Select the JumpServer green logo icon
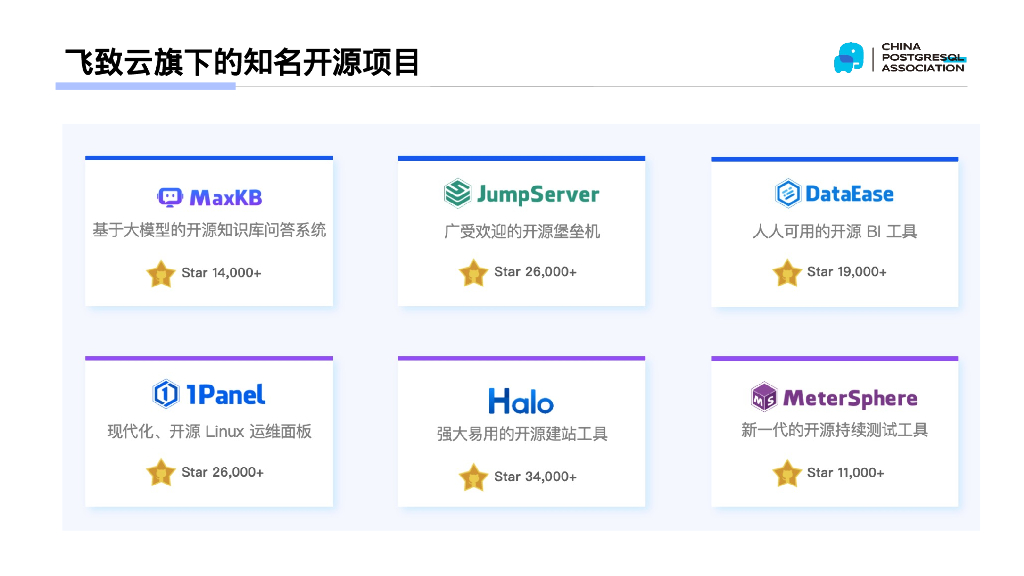Viewport: 1024px width, 576px height. coord(456,195)
